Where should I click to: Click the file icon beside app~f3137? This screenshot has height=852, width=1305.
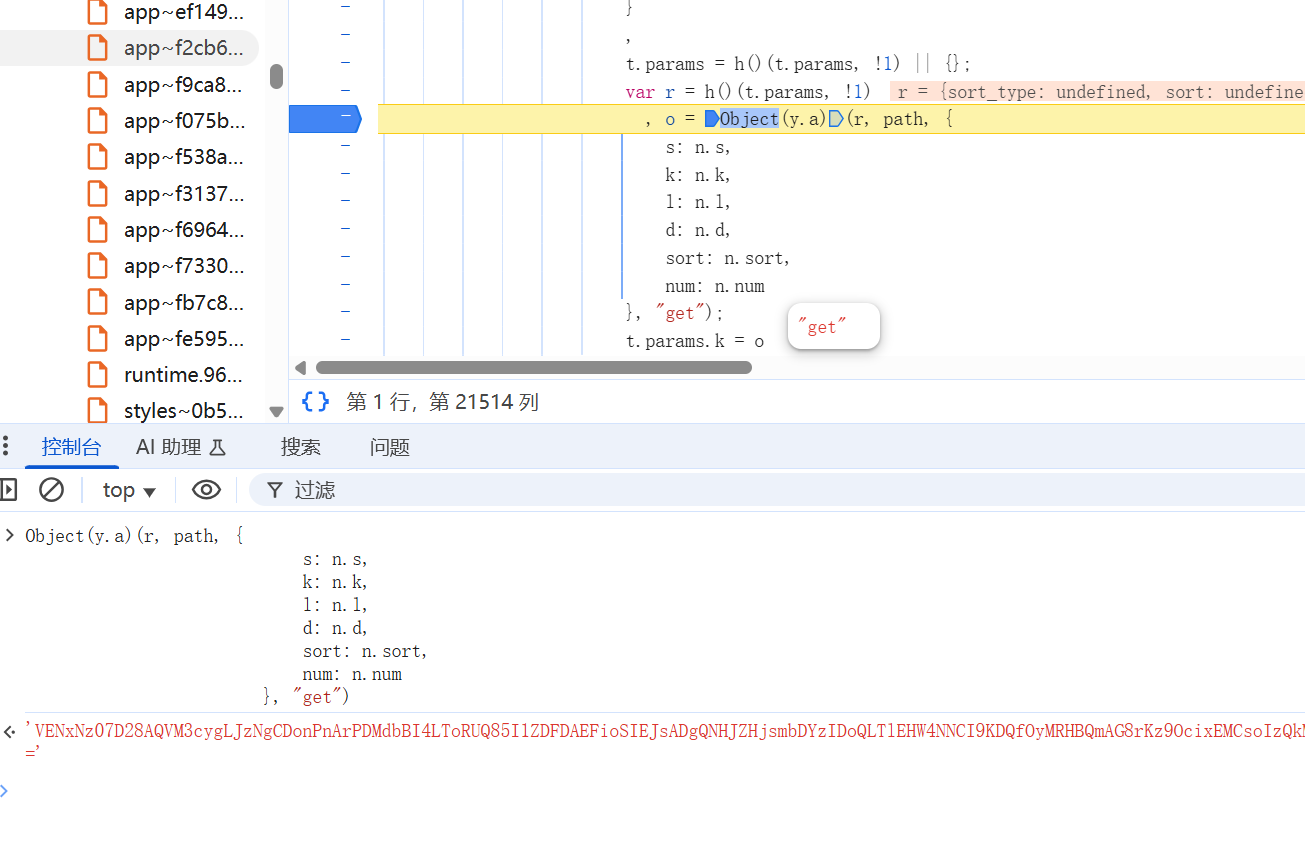point(97,193)
